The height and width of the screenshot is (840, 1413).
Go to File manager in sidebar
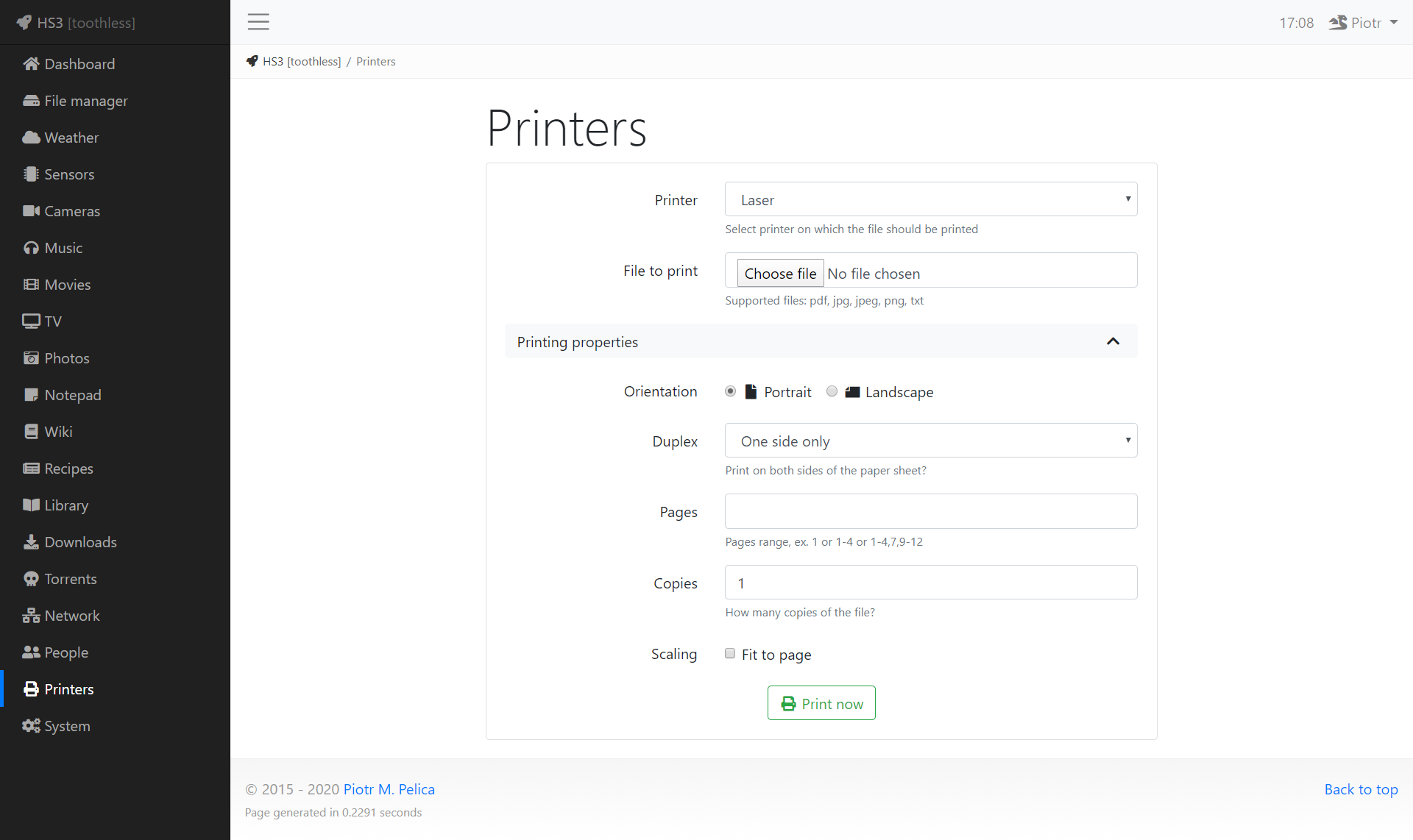pyautogui.click(x=85, y=101)
